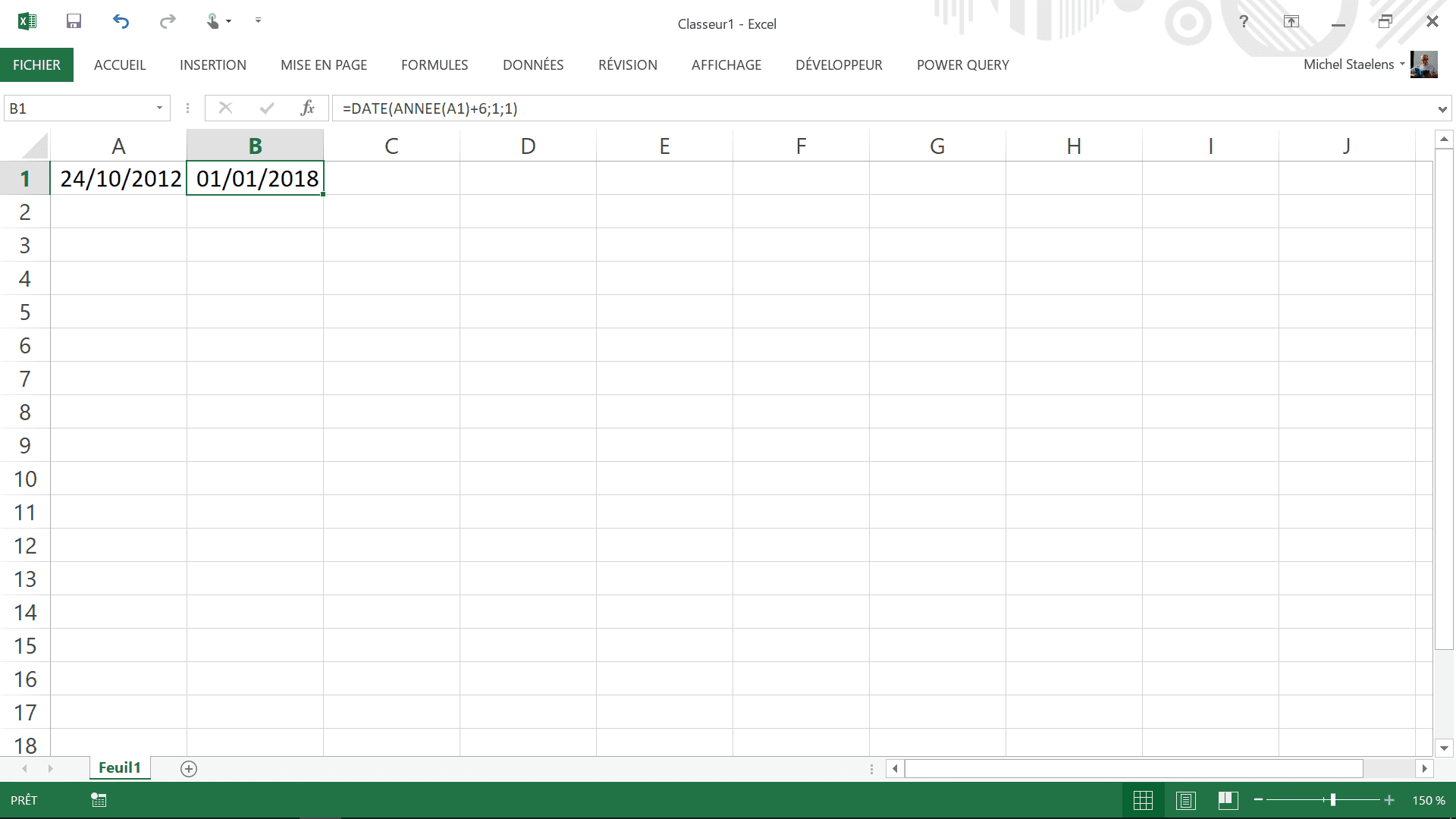Click the macro recording icon in status bar
The width and height of the screenshot is (1456, 819).
(99, 800)
